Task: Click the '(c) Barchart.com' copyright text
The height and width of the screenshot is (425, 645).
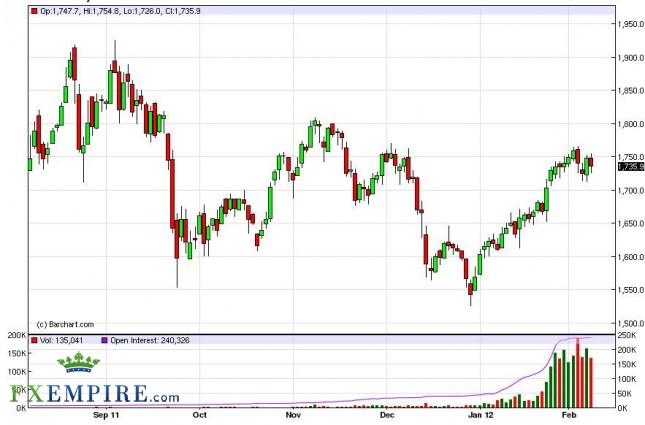Action: coord(65,325)
